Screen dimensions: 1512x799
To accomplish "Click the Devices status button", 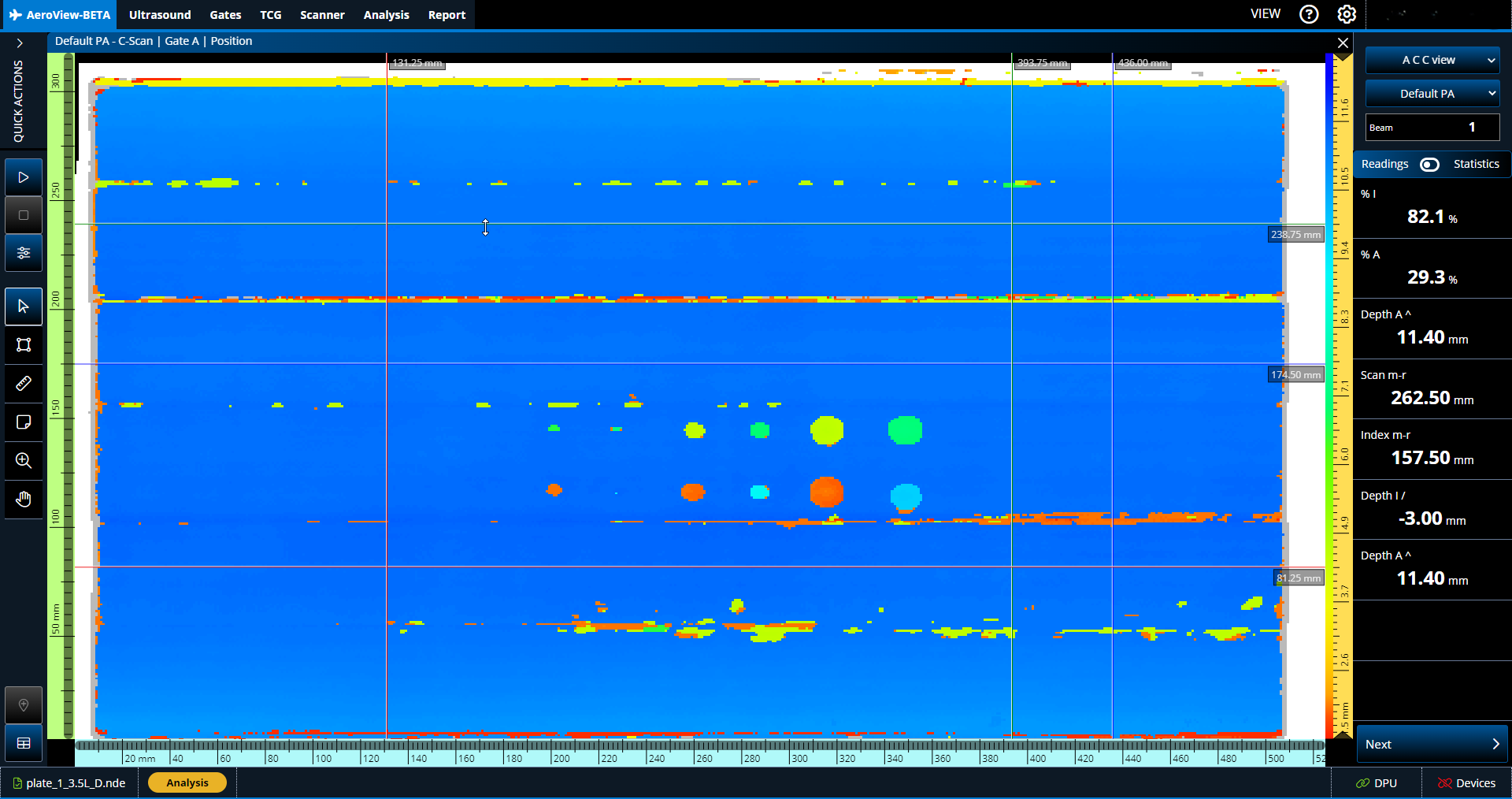I will 1466,783.
